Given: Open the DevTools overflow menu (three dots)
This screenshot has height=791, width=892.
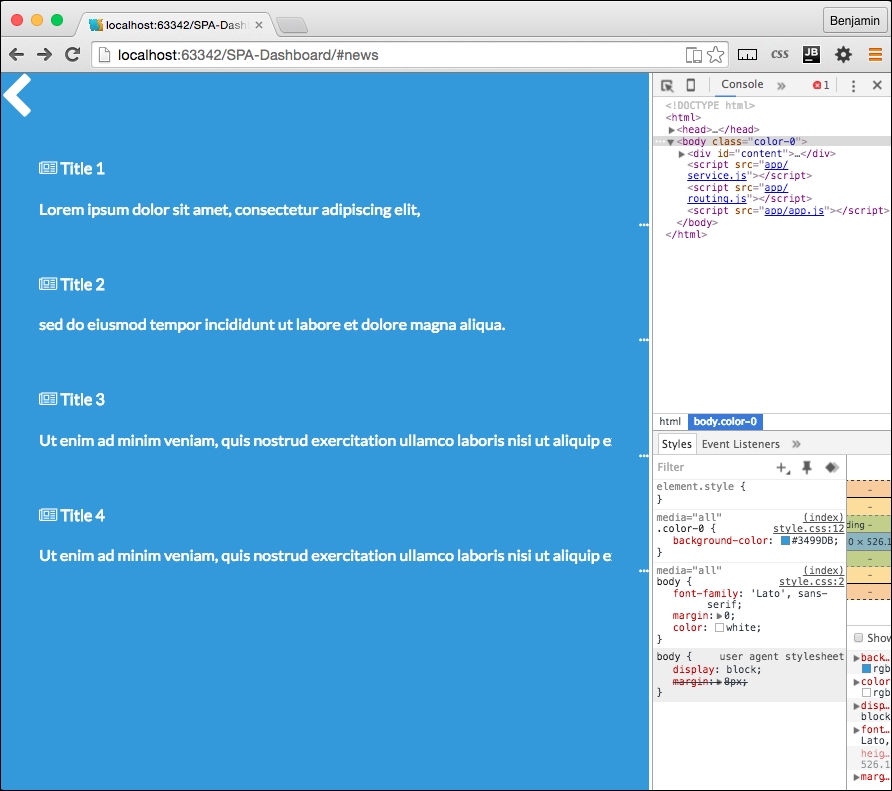Looking at the screenshot, I should tap(853, 85).
